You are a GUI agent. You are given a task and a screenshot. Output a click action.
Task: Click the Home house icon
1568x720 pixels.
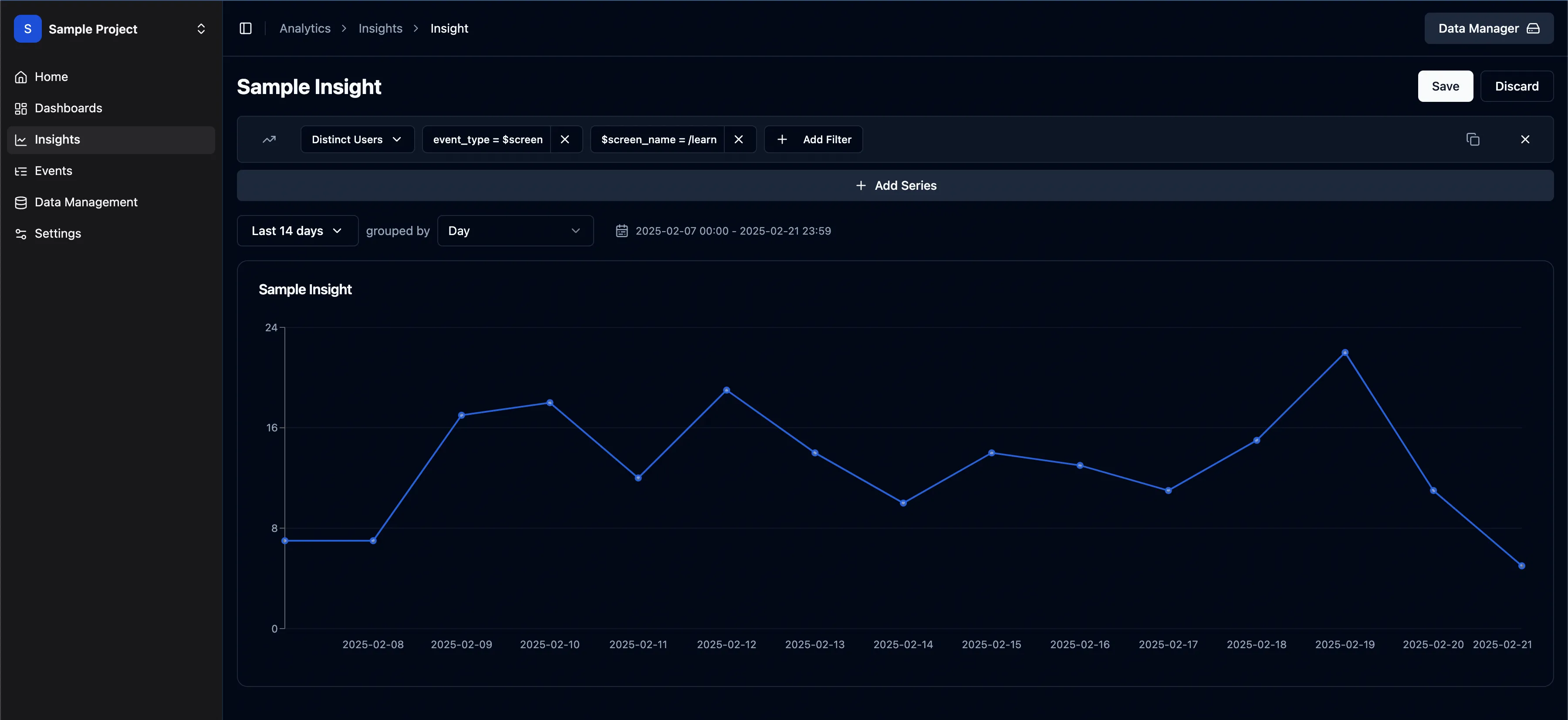(21, 77)
